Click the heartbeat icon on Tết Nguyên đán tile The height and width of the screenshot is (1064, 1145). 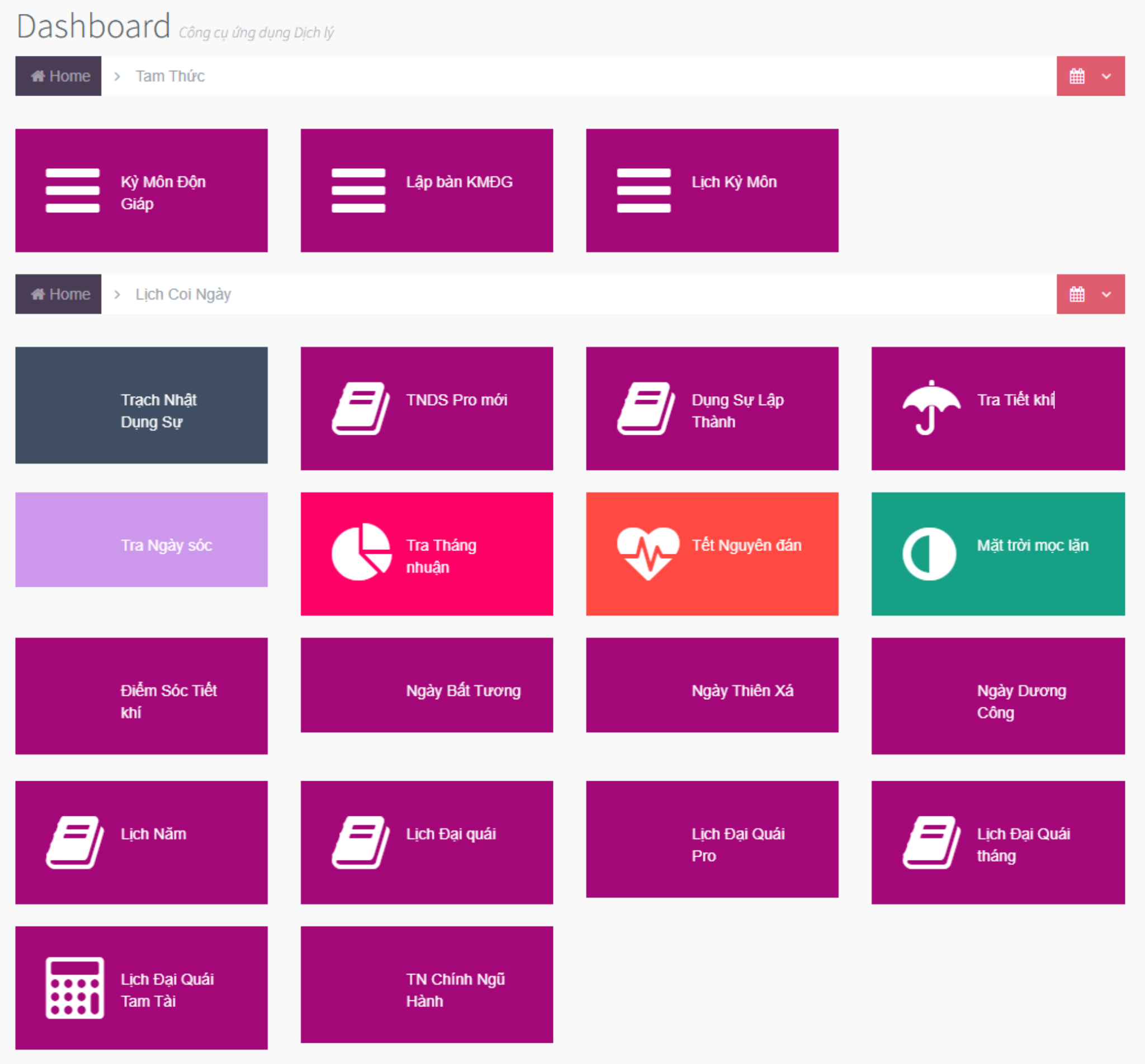pos(648,553)
